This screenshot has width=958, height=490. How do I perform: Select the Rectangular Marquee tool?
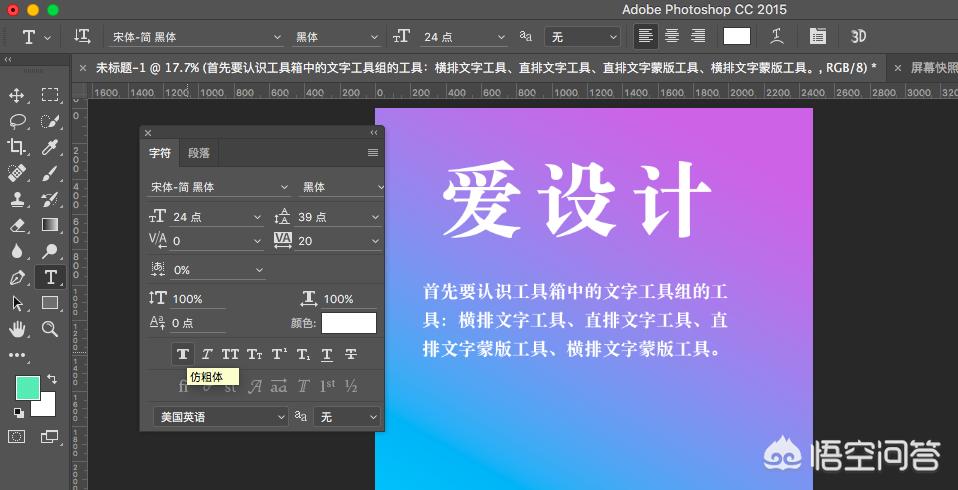[49, 95]
